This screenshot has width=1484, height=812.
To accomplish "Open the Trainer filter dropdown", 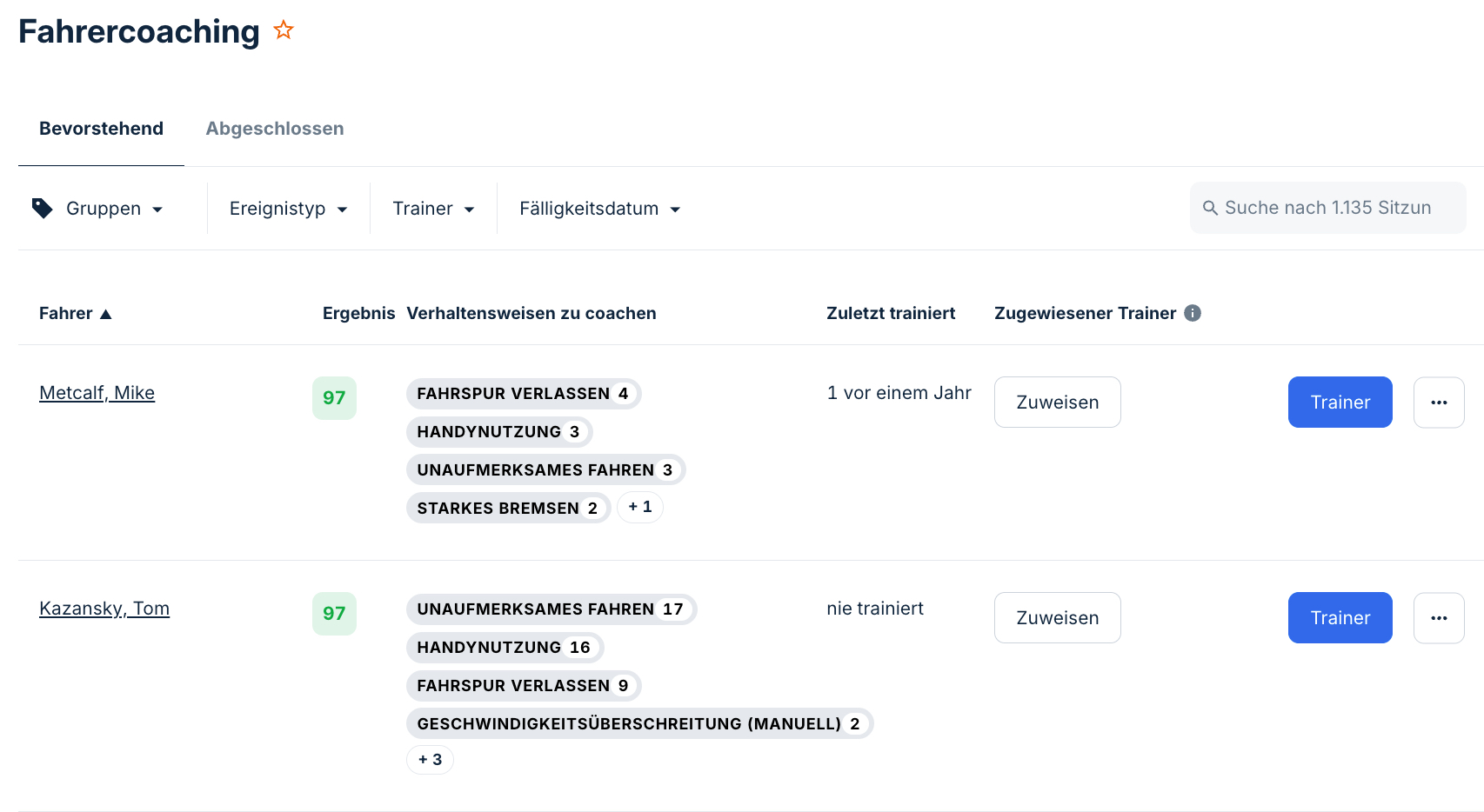I will 433,209.
